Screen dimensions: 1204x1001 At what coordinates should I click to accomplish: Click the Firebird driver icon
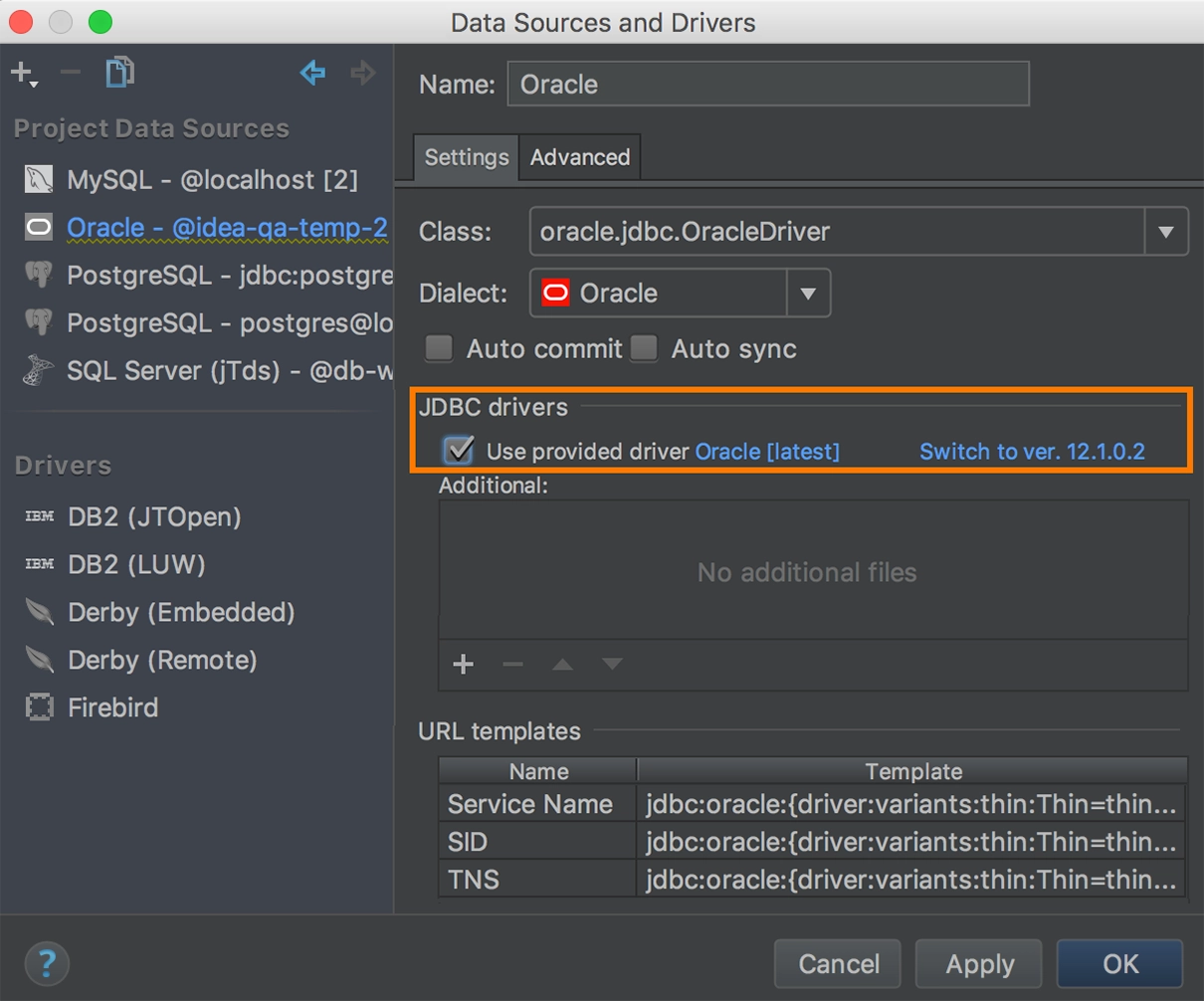click(40, 707)
